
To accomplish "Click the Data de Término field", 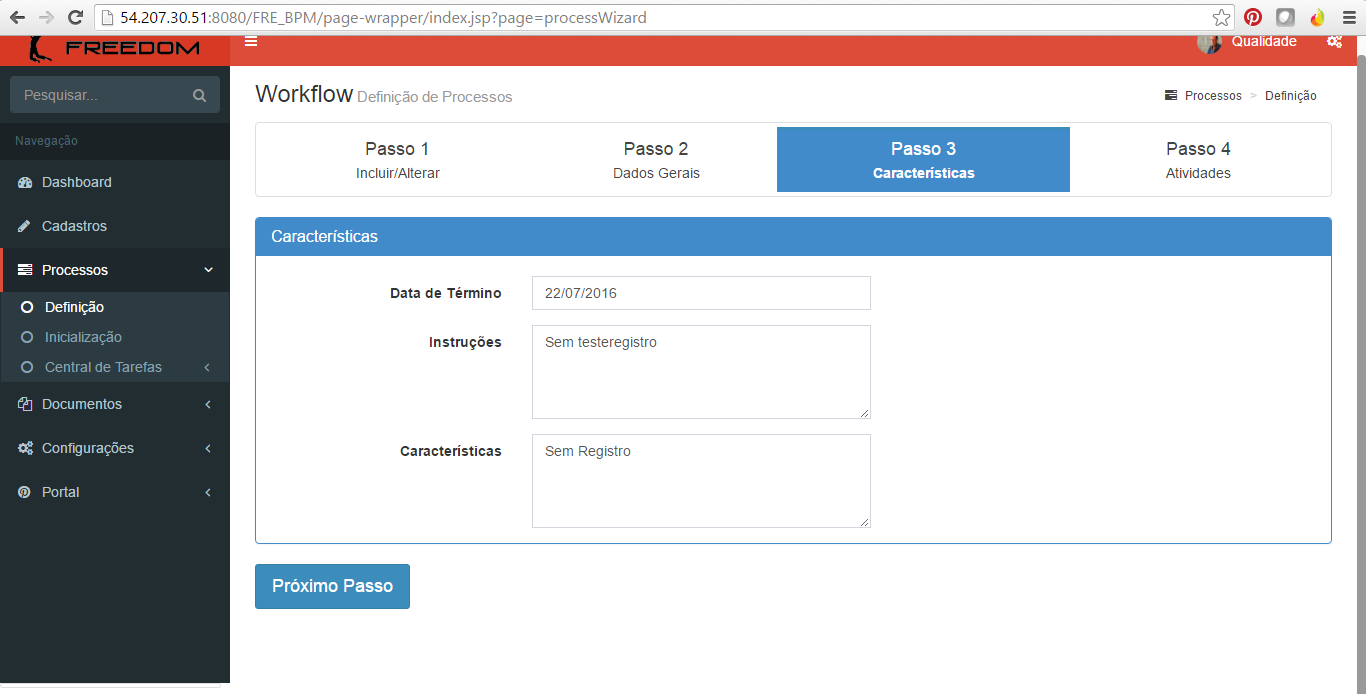I will pyautogui.click(x=701, y=293).
